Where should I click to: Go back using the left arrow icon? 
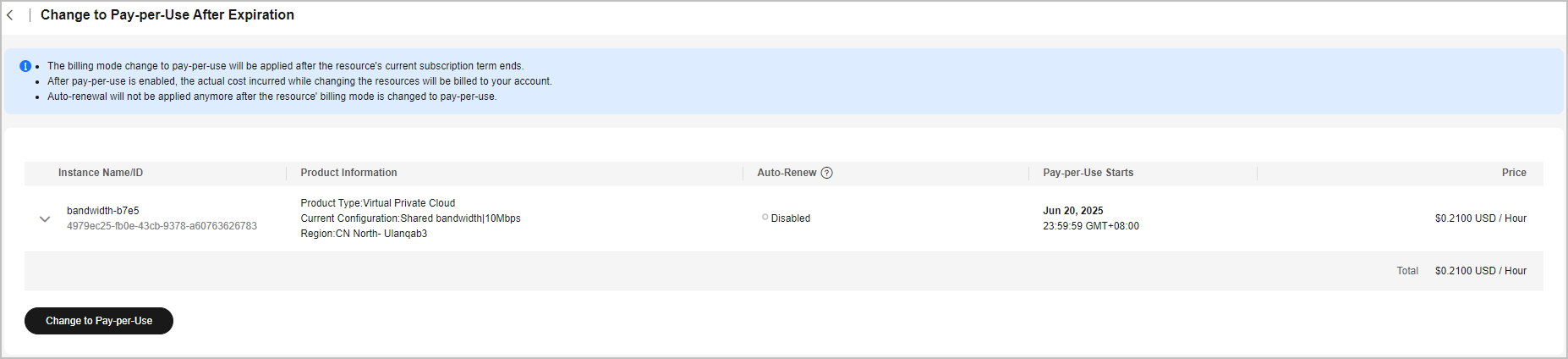point(10,15)
